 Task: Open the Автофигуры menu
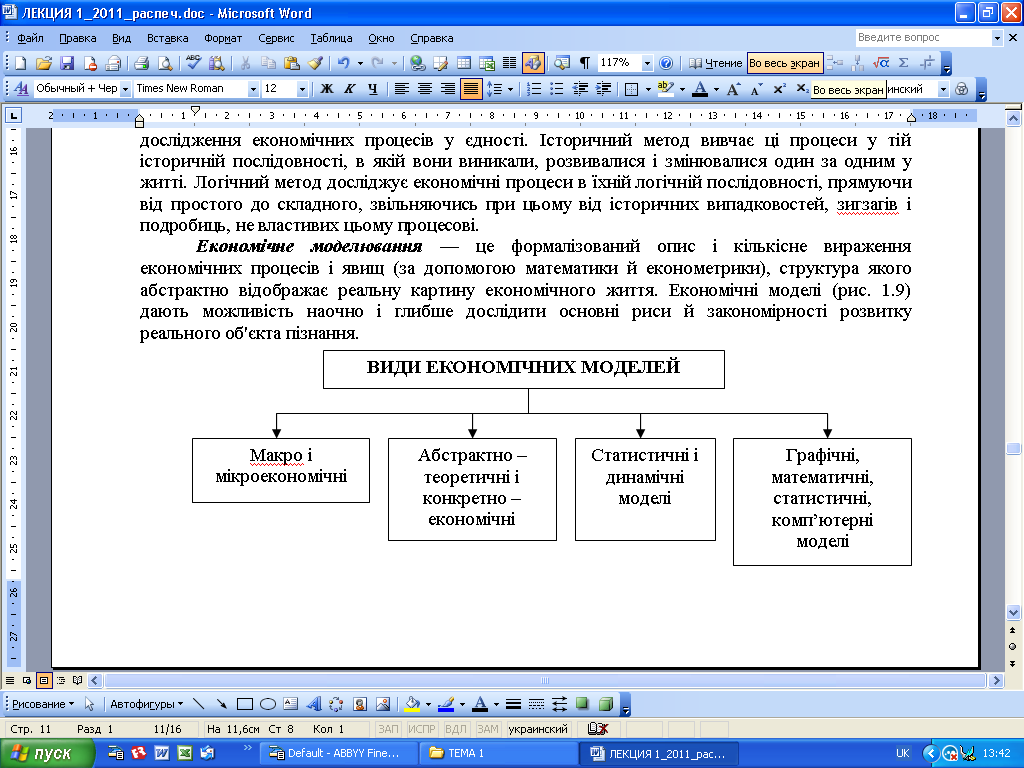tap(146, 704)
